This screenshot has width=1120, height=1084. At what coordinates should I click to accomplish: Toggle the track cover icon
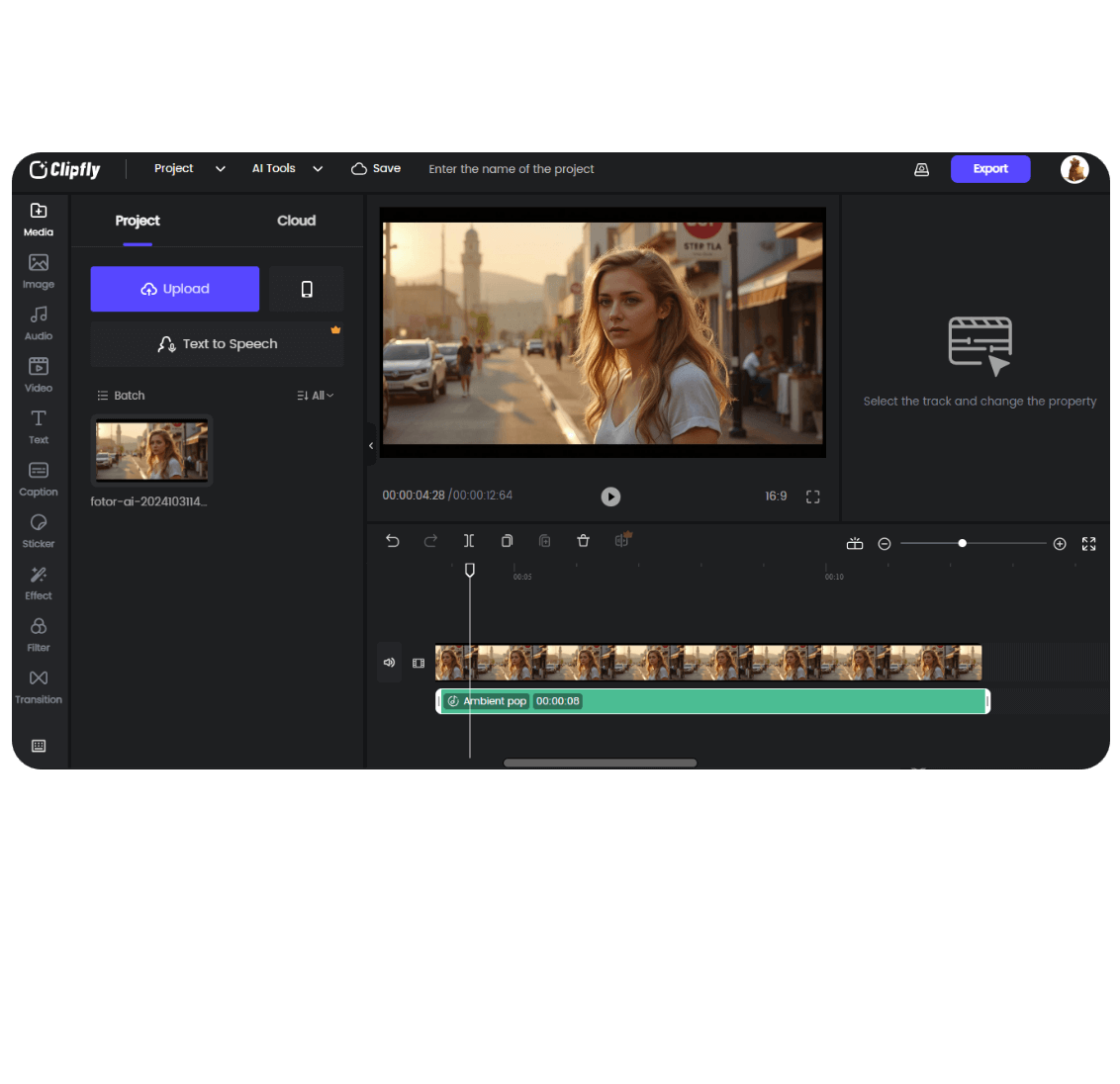(x=419, y=663)
